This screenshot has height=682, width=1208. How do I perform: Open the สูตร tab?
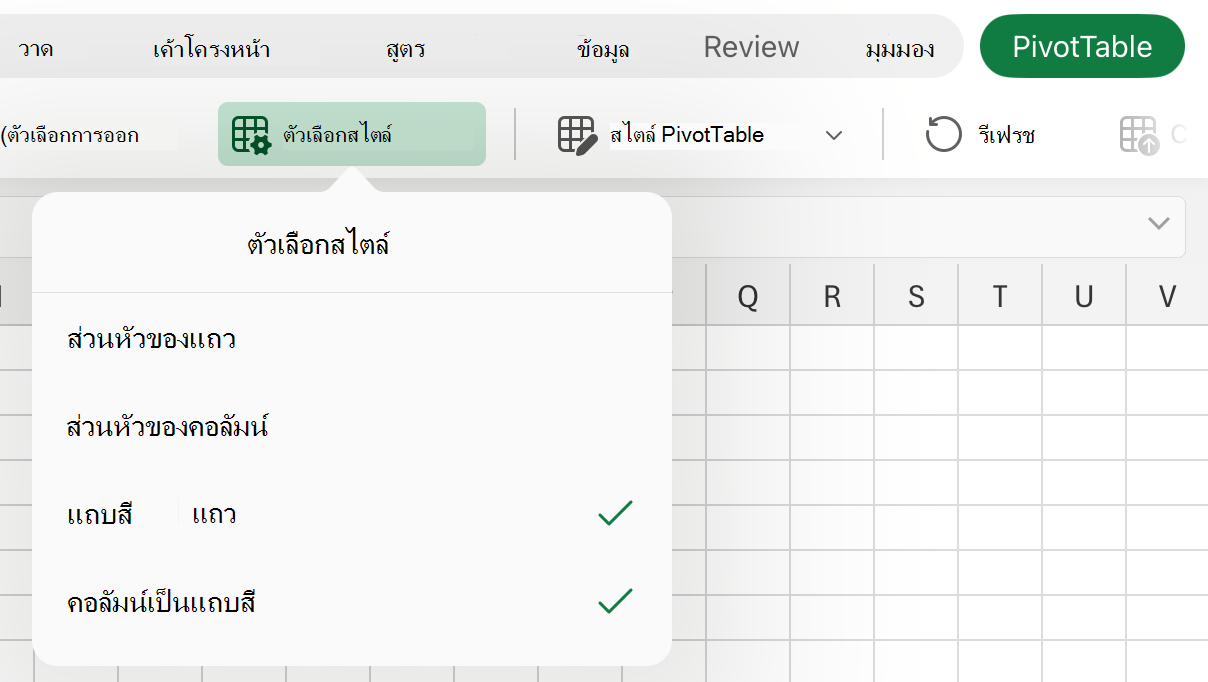405,48
